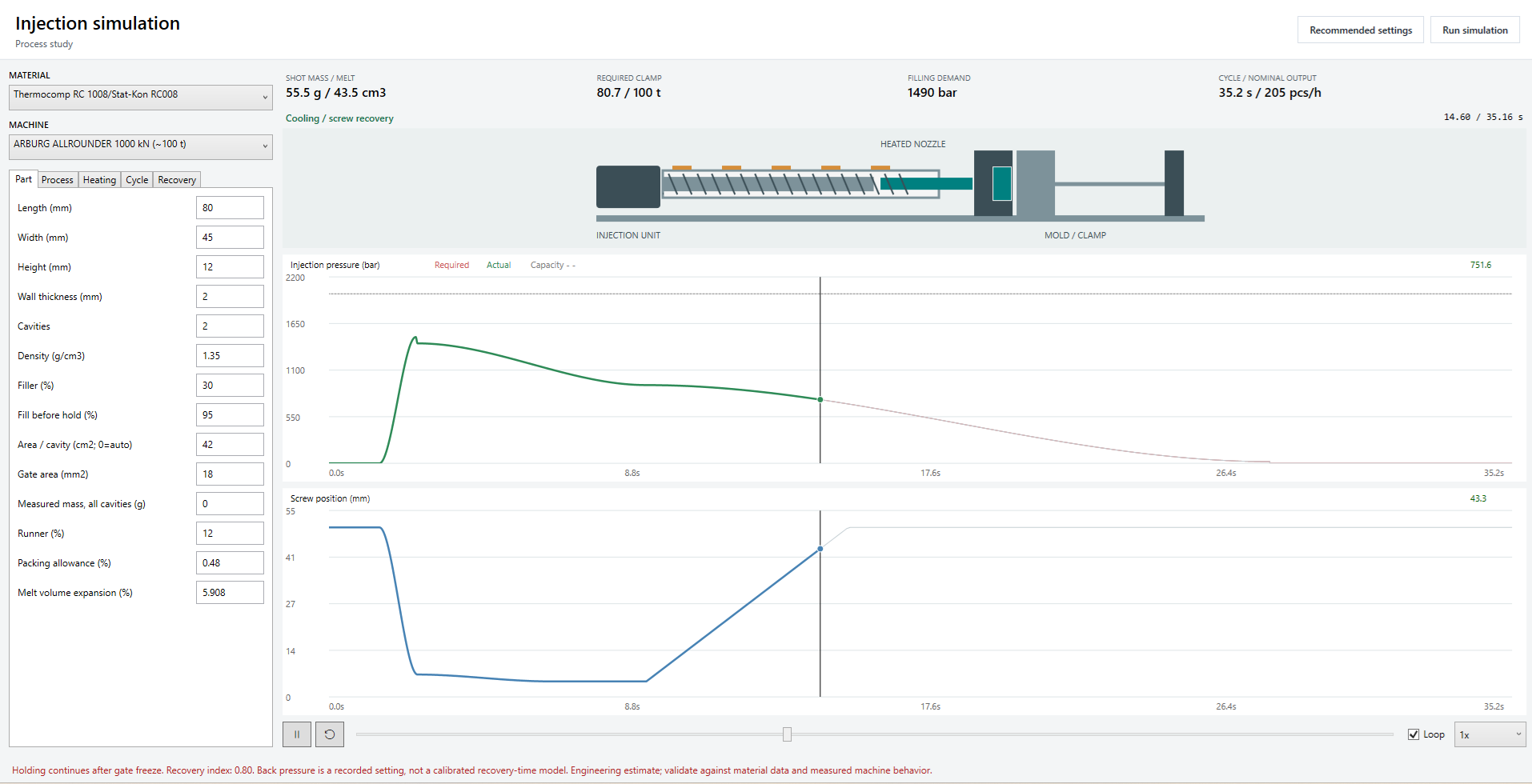Go to the Recovery tab
The width and height of the screenshot is (1532, 784).
(x=177, y=180)
